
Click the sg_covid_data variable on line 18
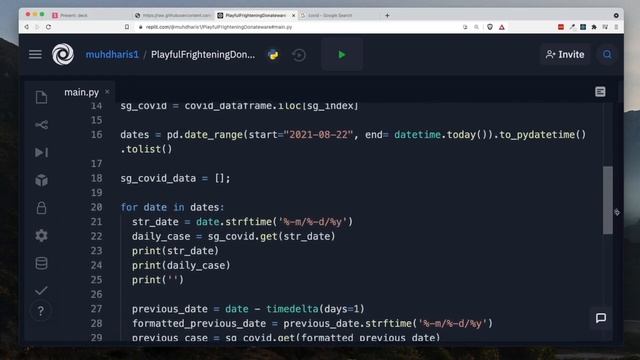(158, 178)
